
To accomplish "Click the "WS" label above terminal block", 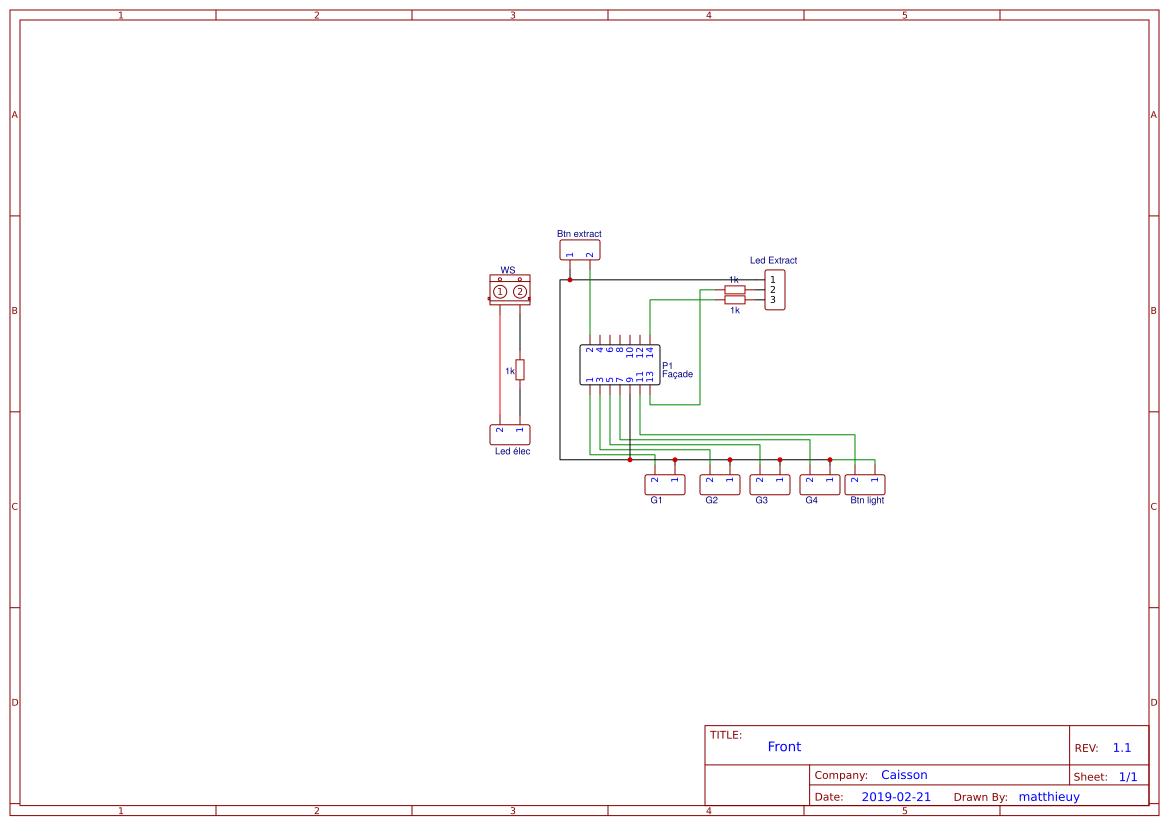I will (x=508, y=271).
